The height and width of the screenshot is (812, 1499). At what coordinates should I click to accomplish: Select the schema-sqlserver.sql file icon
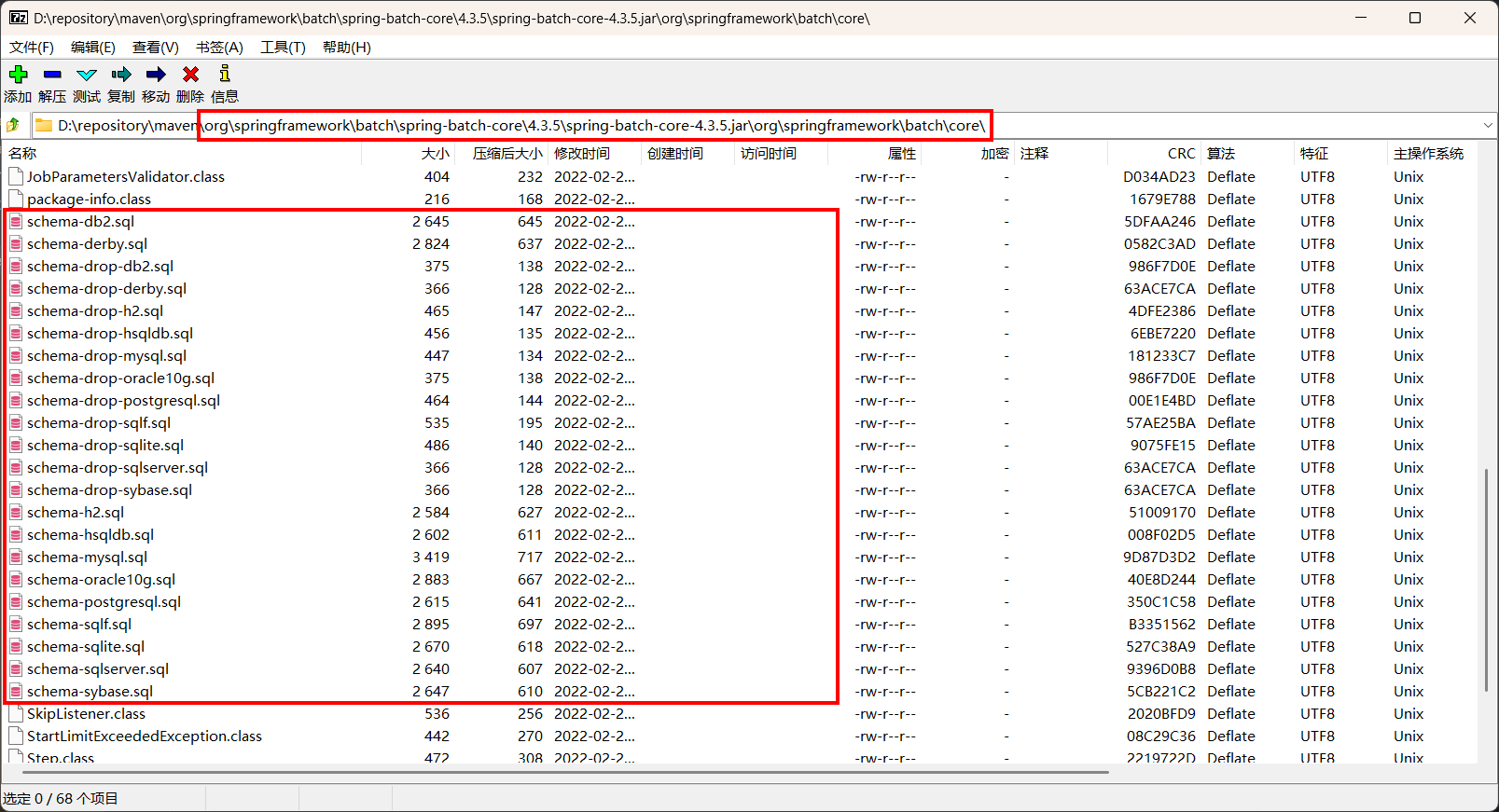(16, 669)
